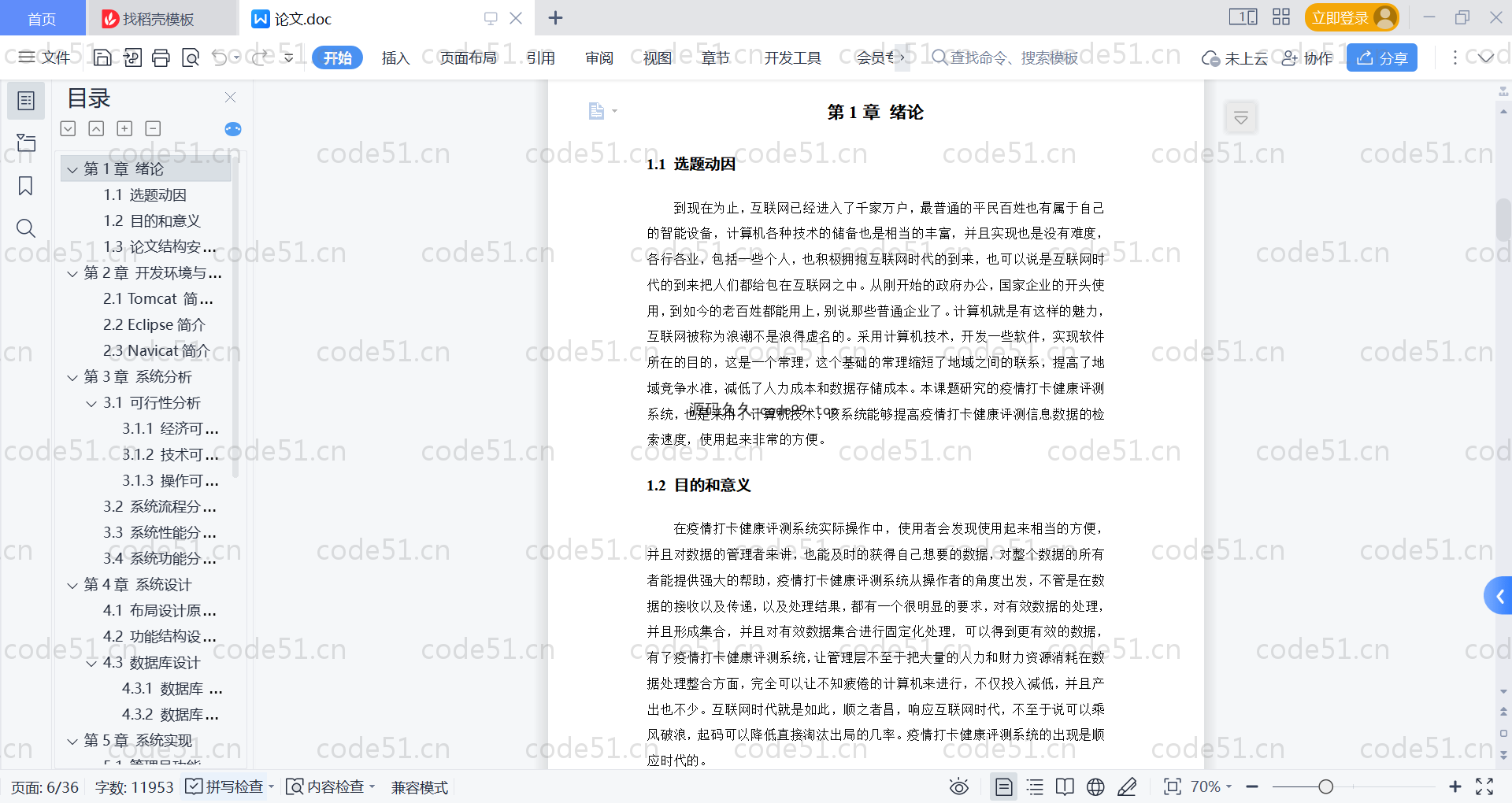
Task: Click the Redo arrow
Action: point(259,57)
